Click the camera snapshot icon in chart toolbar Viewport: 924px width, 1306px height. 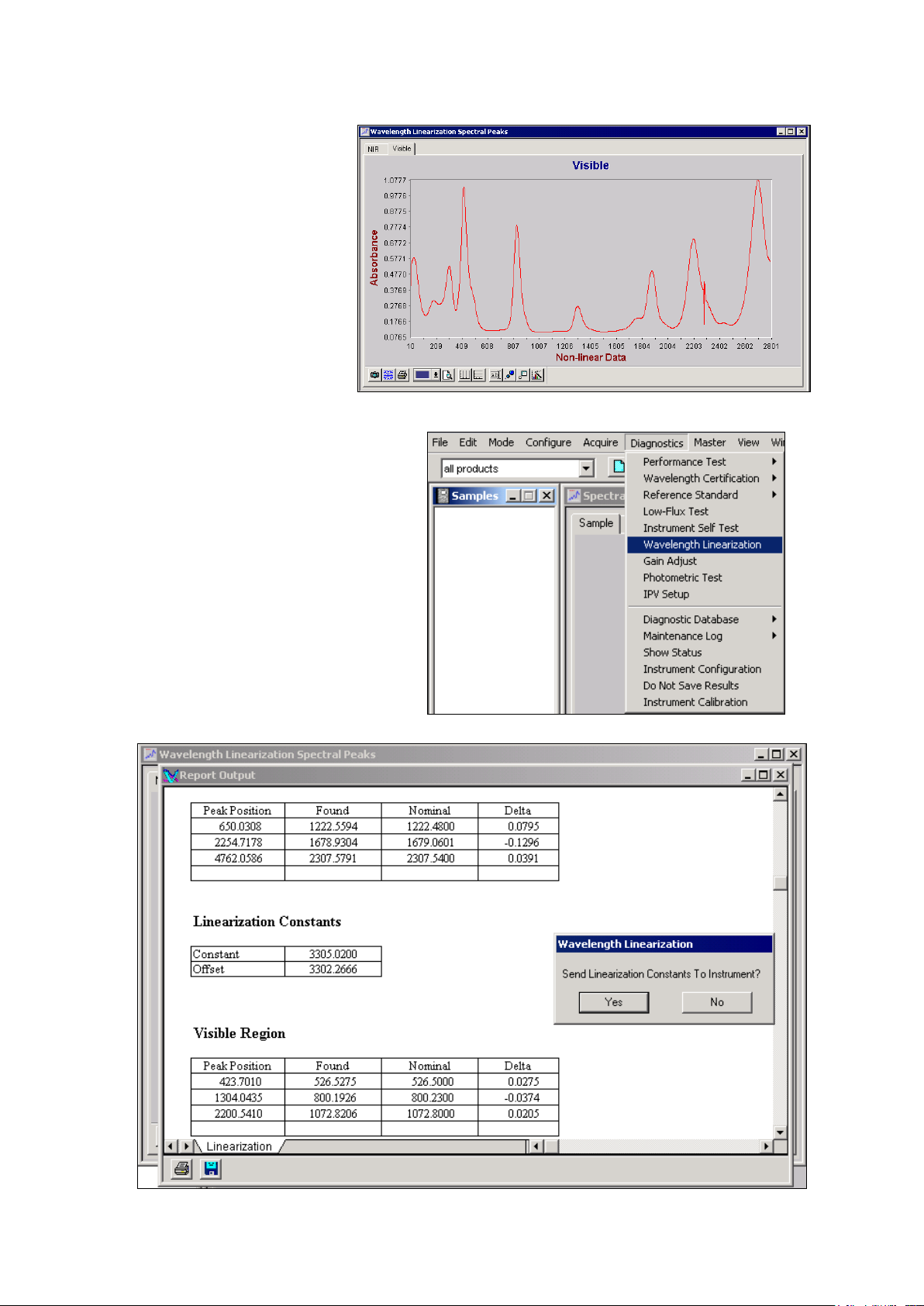[374, 375]
